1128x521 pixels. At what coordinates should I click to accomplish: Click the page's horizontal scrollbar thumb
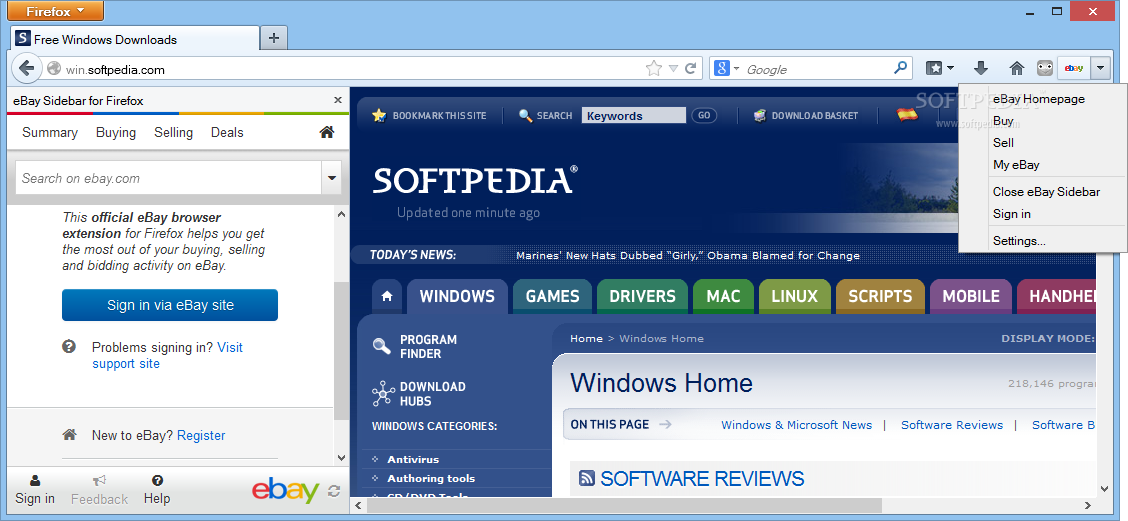625,507
